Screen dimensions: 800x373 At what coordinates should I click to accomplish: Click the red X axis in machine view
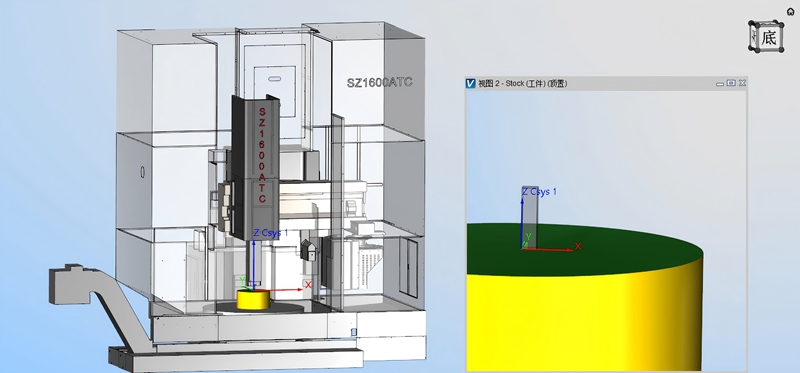point(278,290)
